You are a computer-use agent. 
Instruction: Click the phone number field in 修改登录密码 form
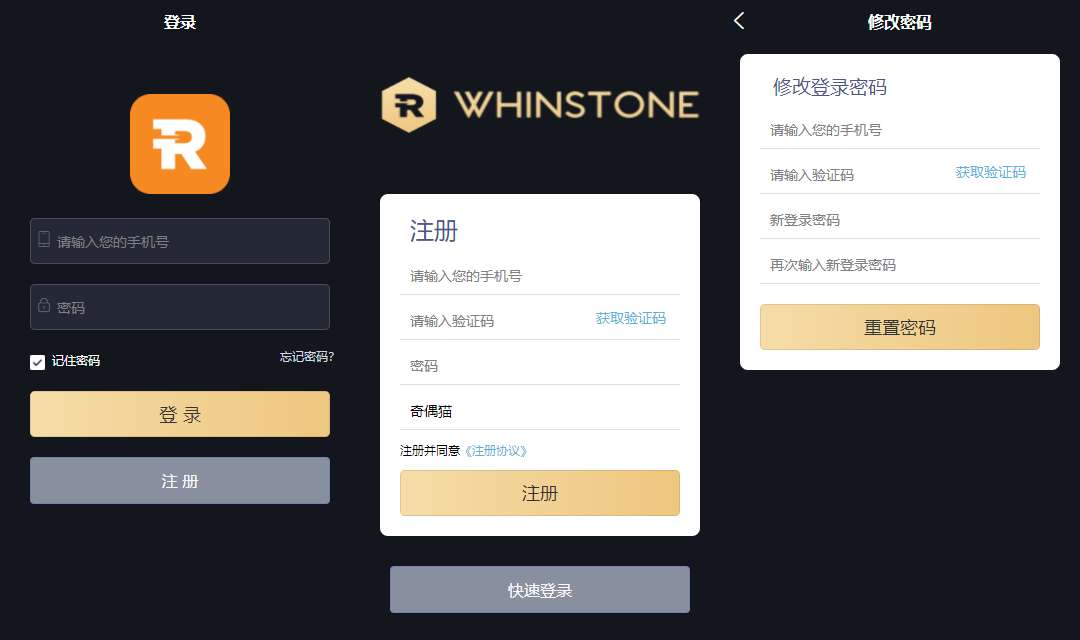click(x=900, y=130)
